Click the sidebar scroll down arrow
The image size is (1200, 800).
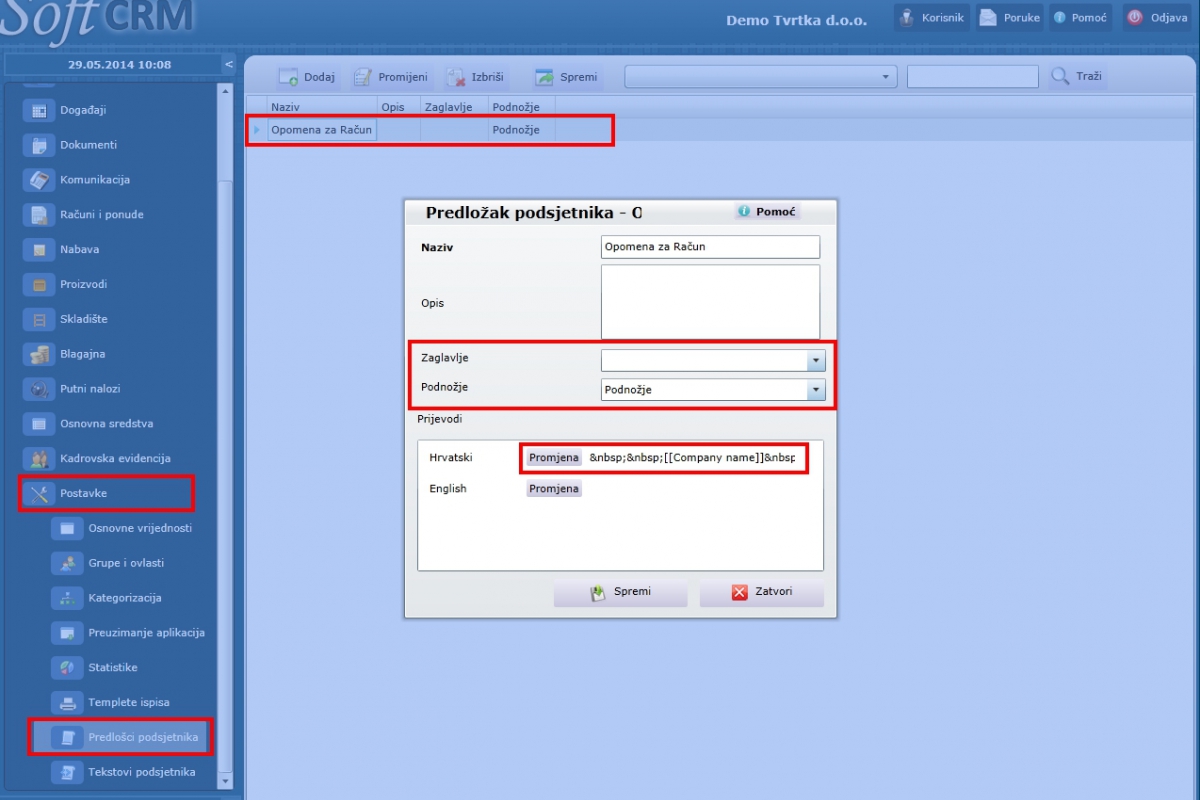coord(225,780)
